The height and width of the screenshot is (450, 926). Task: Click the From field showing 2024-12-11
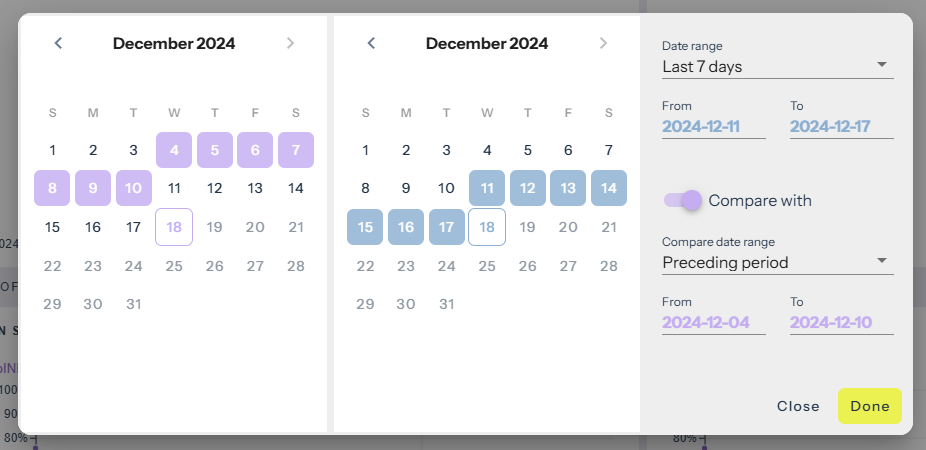[713, 127]
